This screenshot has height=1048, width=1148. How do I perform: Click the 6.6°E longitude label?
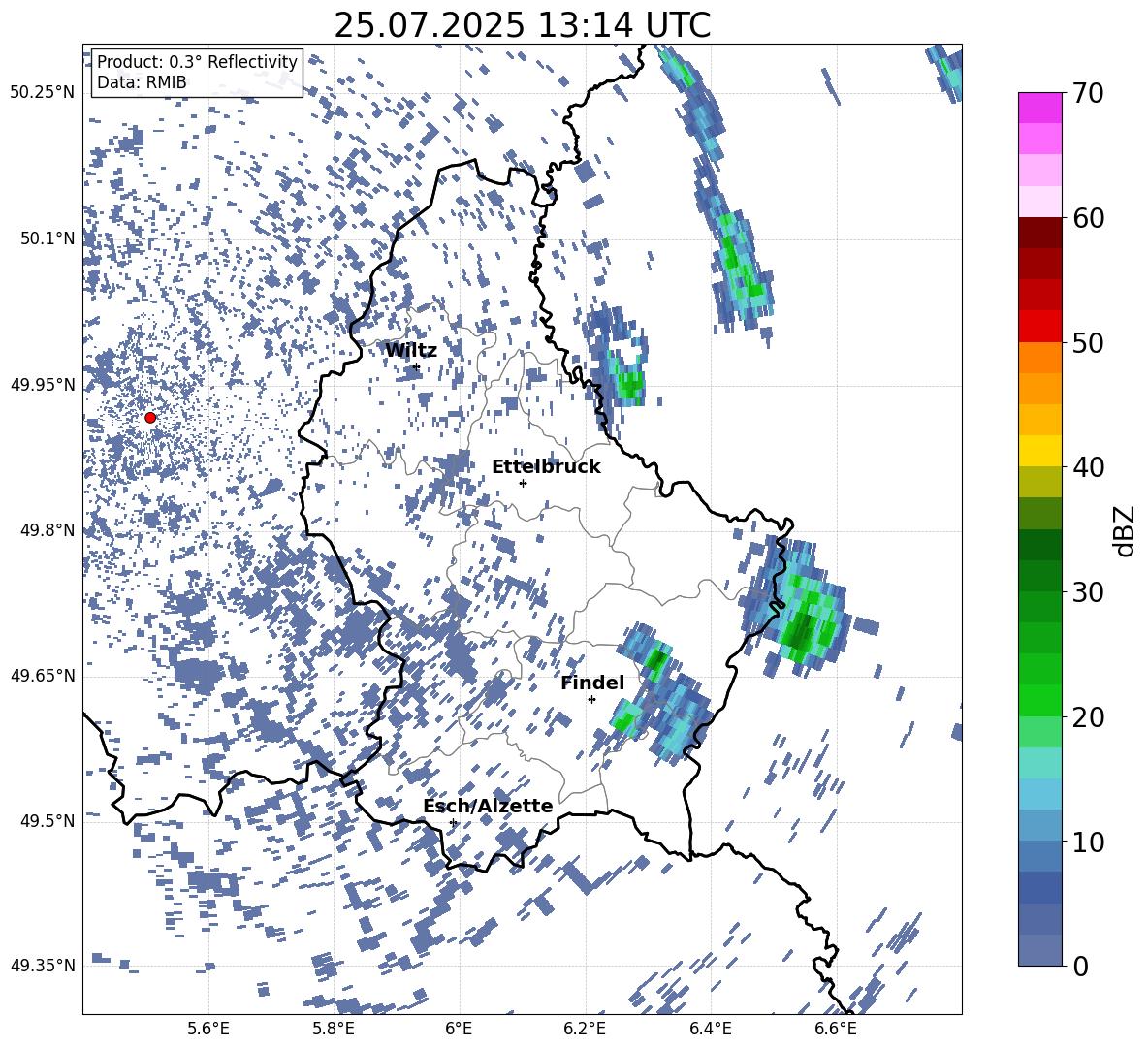[x=836, y=1029]
